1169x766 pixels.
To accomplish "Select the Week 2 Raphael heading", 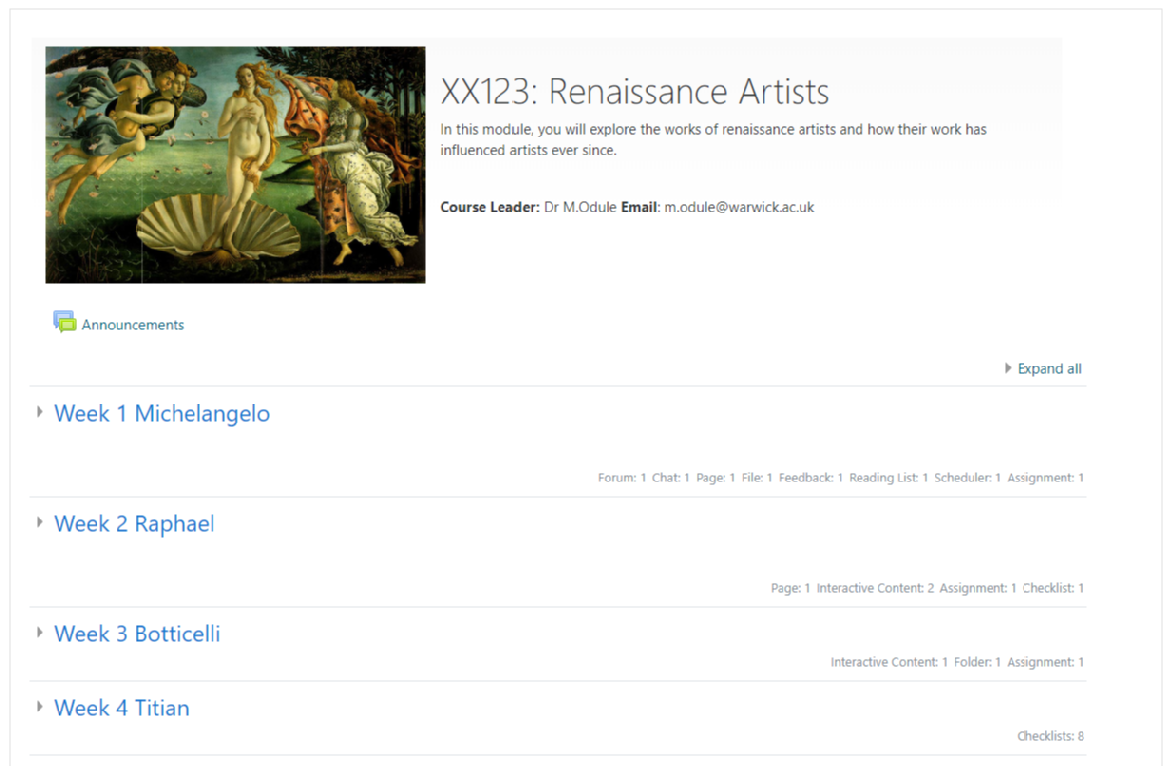I will click(134, 524).
